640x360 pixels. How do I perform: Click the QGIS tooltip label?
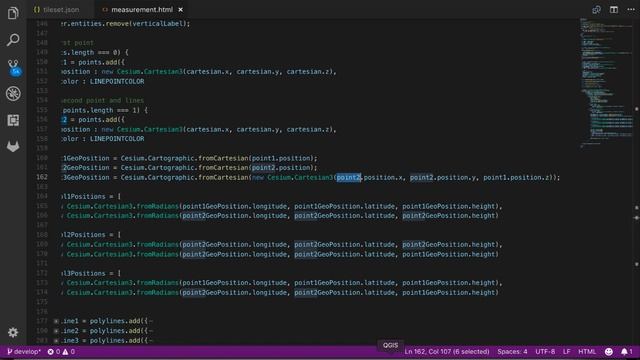[390, 345]
